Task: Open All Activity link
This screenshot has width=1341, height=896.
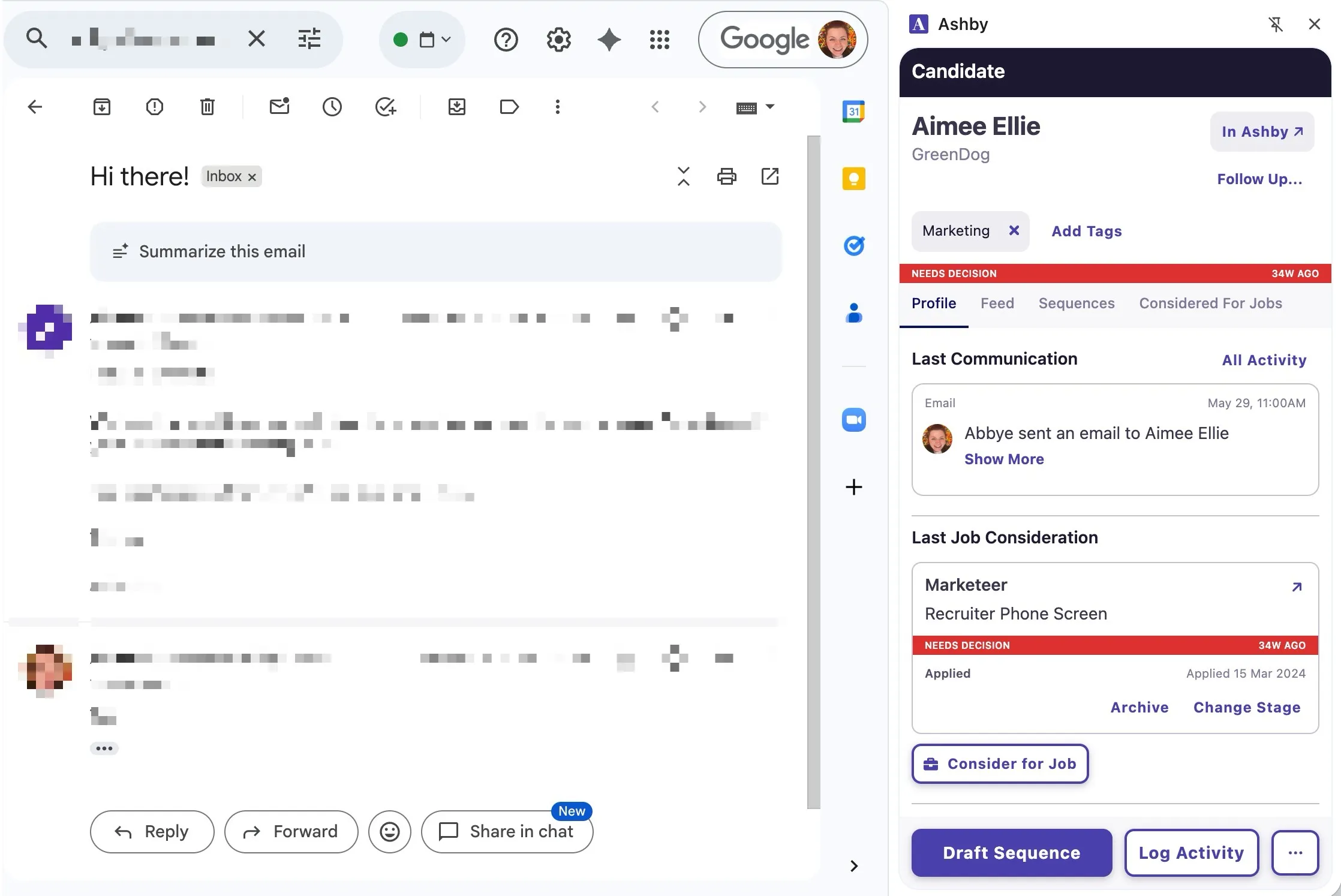Action: [1264, 360]
